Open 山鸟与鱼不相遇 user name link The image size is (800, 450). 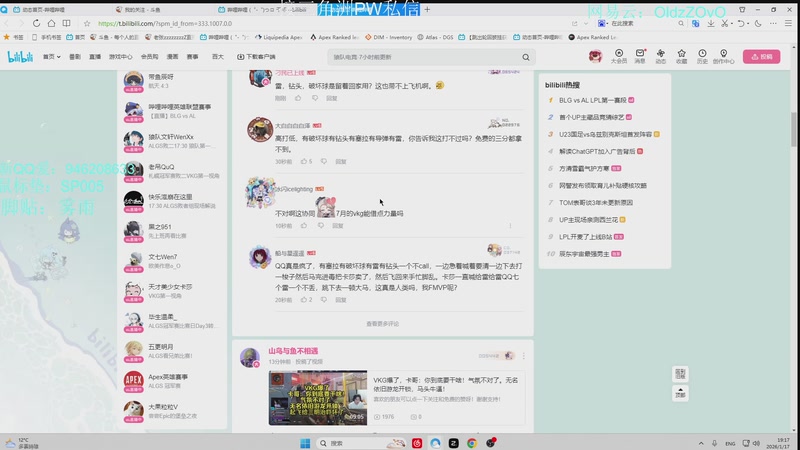(293, 351)
